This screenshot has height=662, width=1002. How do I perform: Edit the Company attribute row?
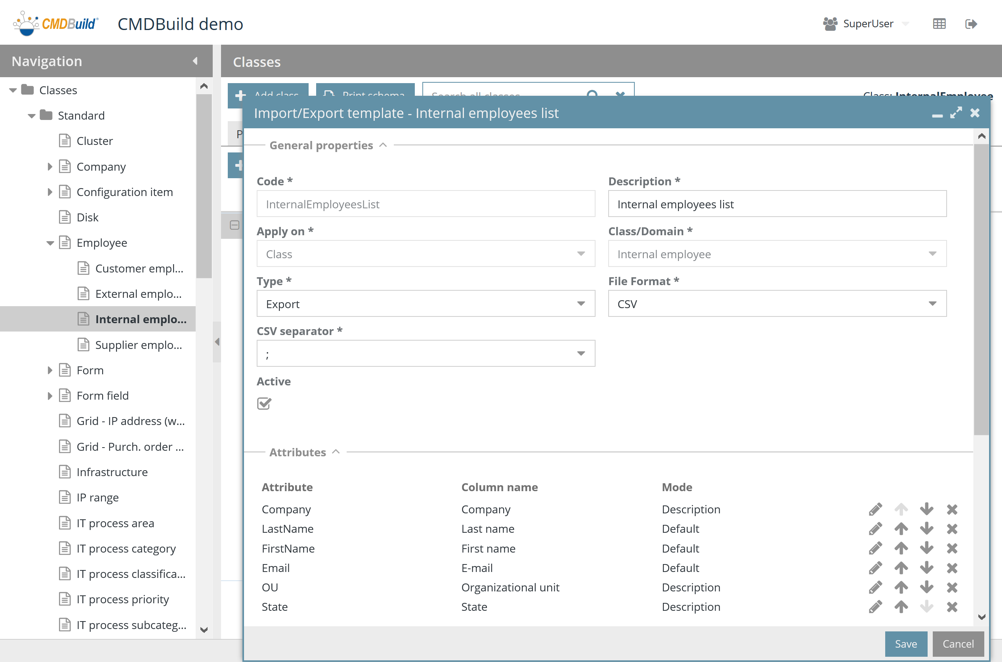[x=875, y=510]
